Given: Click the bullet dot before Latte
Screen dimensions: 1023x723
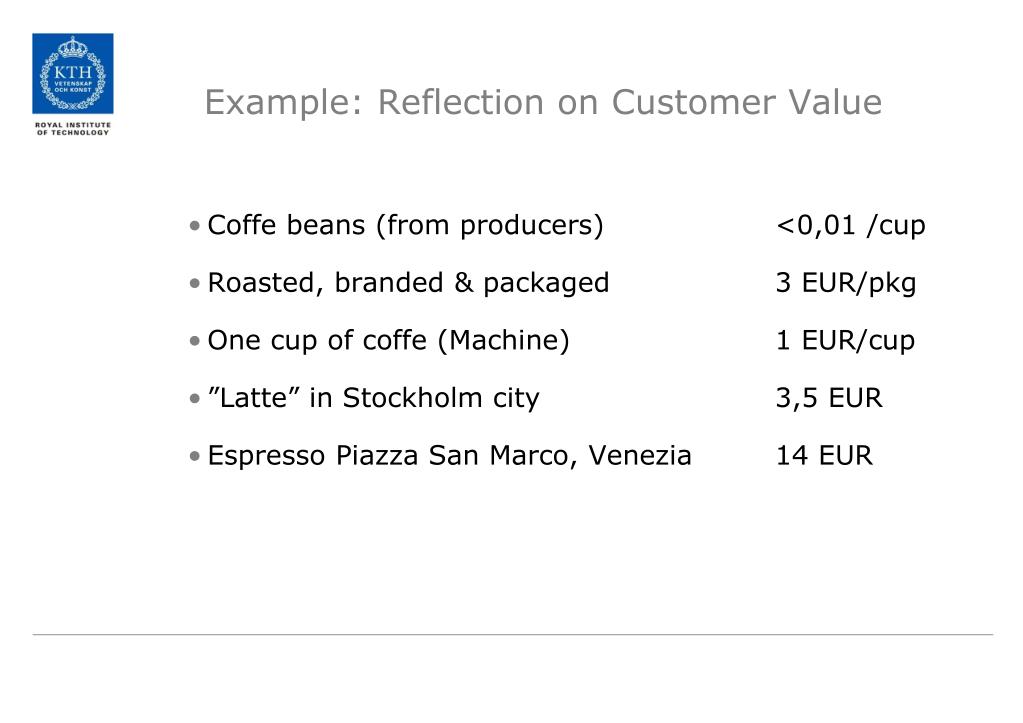Looking at the screenshot, I should coord(194,398).
